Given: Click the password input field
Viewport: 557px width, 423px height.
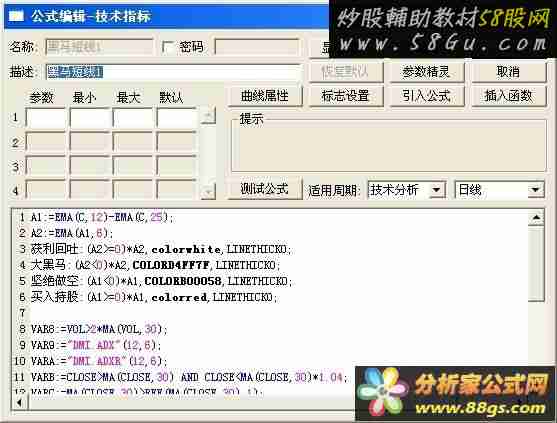Looking at the screenshot, I should tap(258, 47).
